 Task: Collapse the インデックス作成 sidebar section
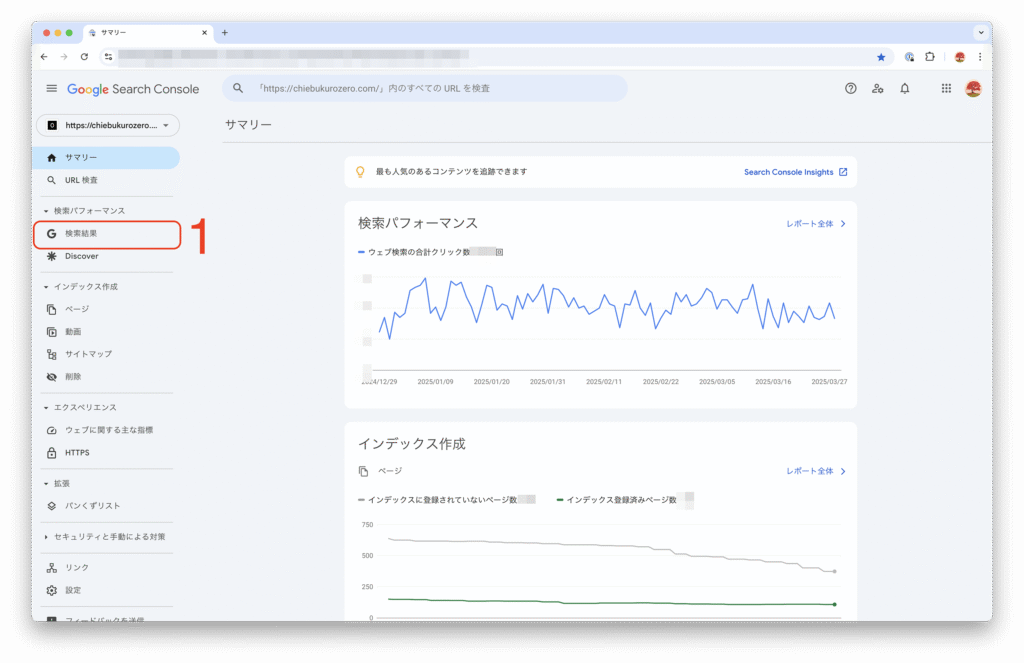[x=46, y=287]
